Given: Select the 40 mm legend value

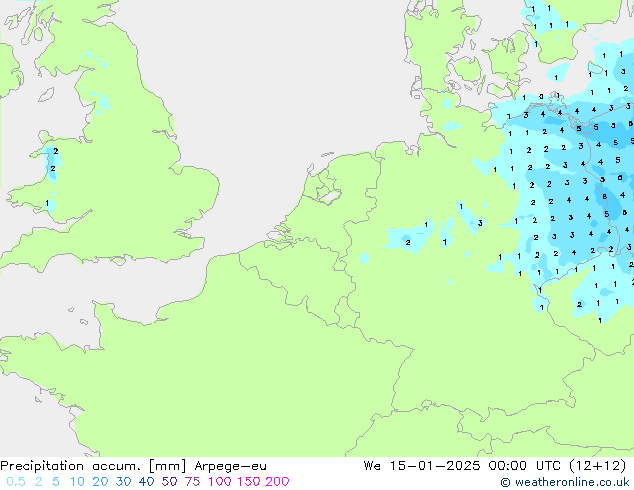Looking at the screenshot, I should click(146, 482).
